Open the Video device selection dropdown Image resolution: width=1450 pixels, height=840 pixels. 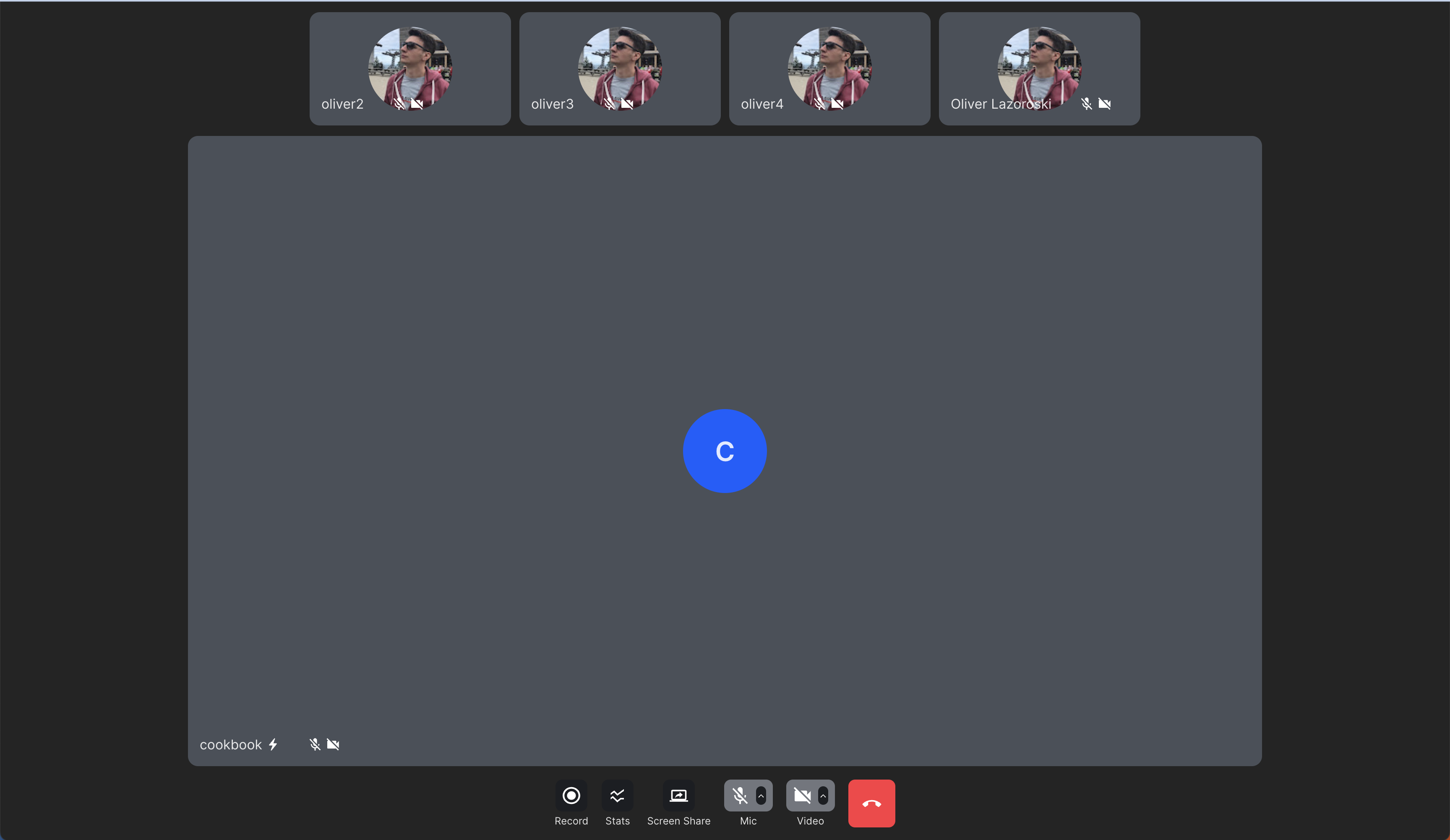[823, 796]
